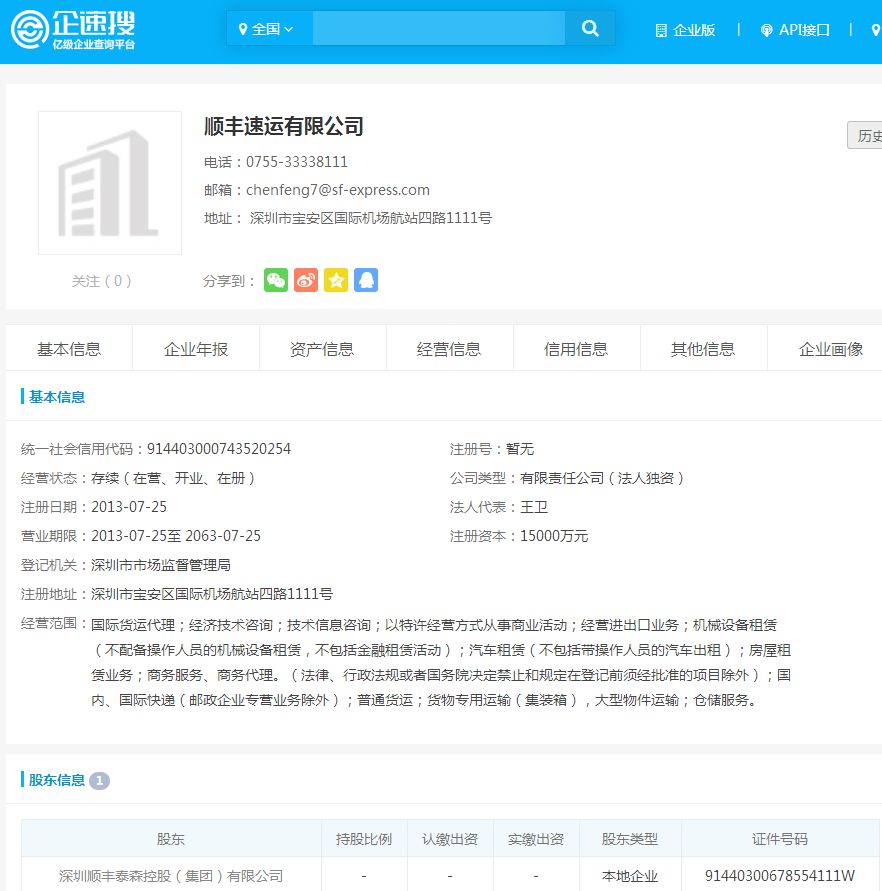
Task: Share the company to WeChat
Action: 276,280
